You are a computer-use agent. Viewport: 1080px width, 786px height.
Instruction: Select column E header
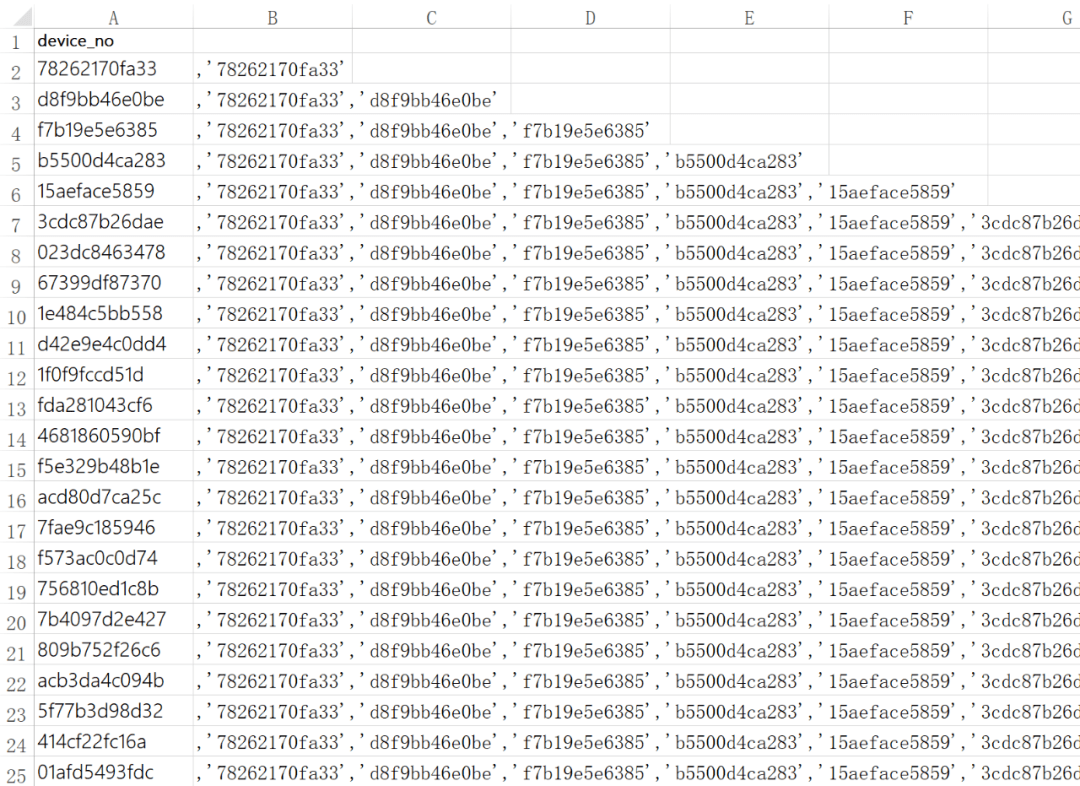(749, 17)
